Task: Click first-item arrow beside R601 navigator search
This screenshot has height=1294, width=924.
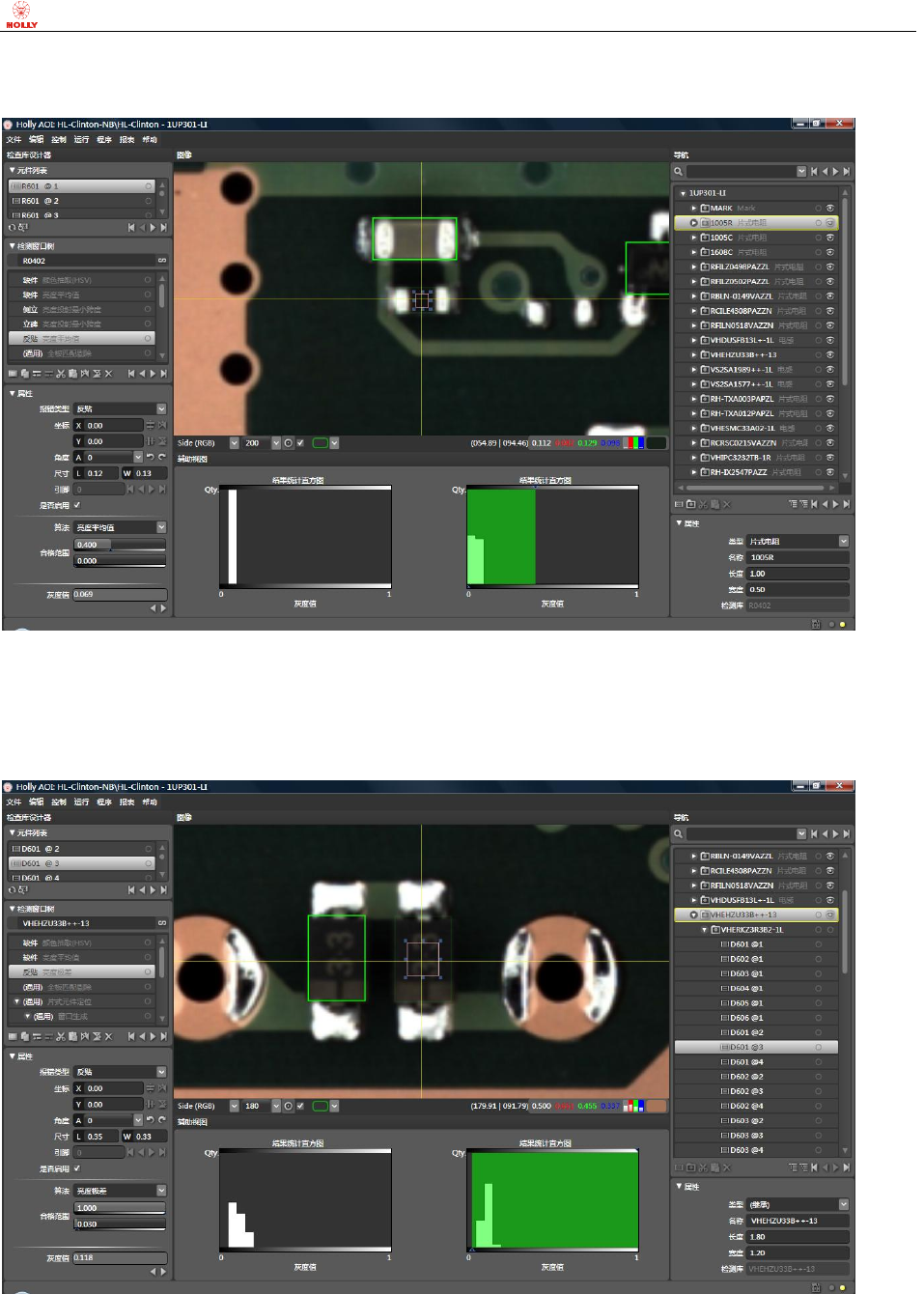Action: point(814,171)
